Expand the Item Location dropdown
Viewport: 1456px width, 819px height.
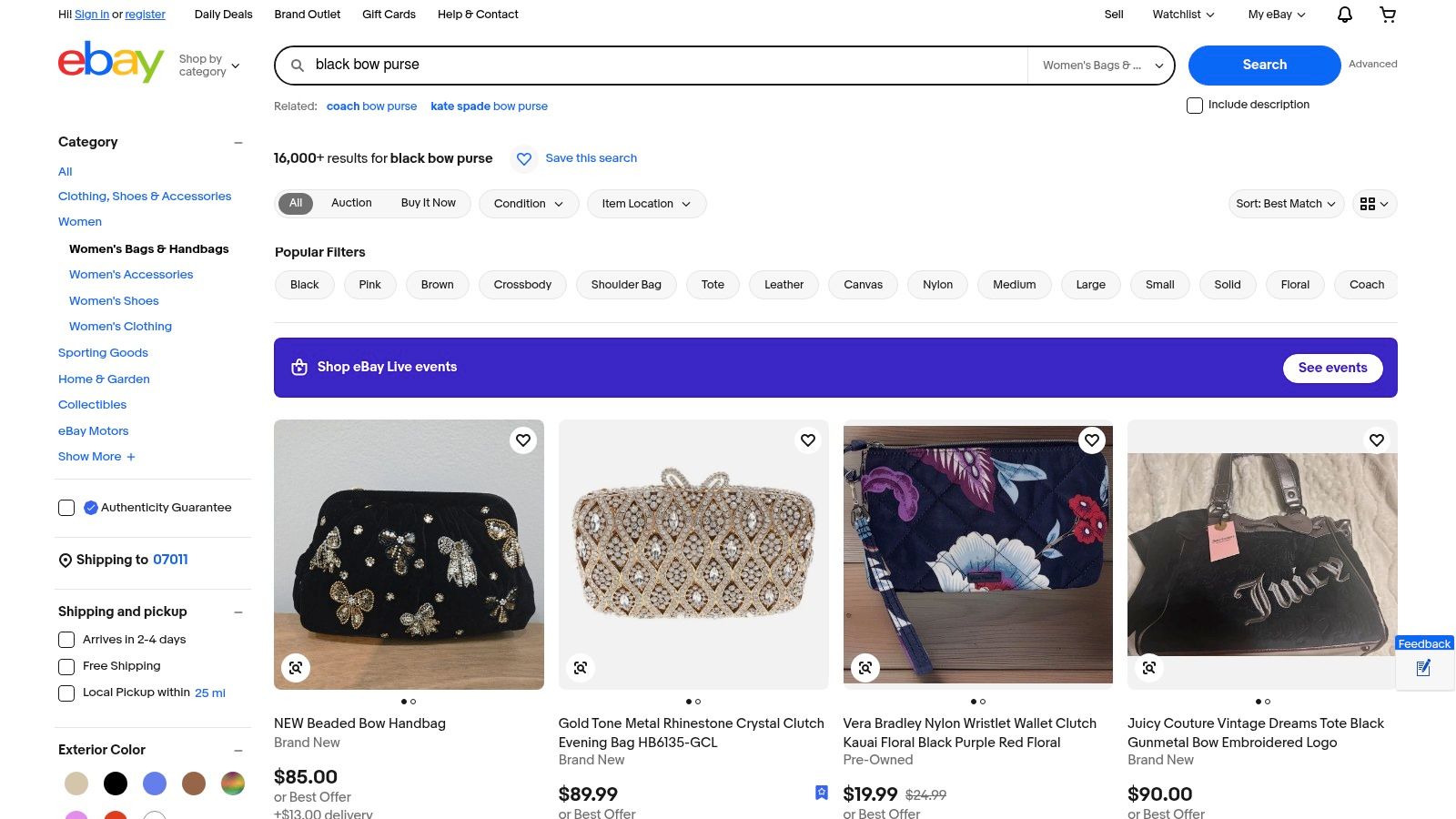[646, 204]
